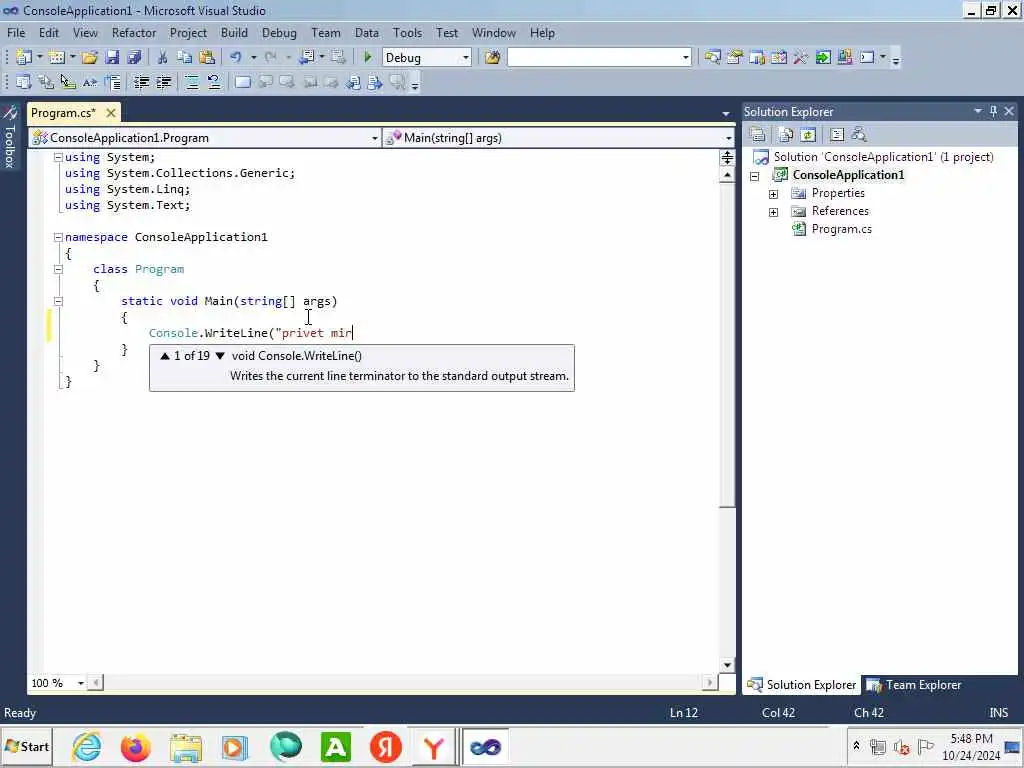Open the Toolbox icon with crossed tools
This screenshot has width=1024, height=768.
click(801, 57)
